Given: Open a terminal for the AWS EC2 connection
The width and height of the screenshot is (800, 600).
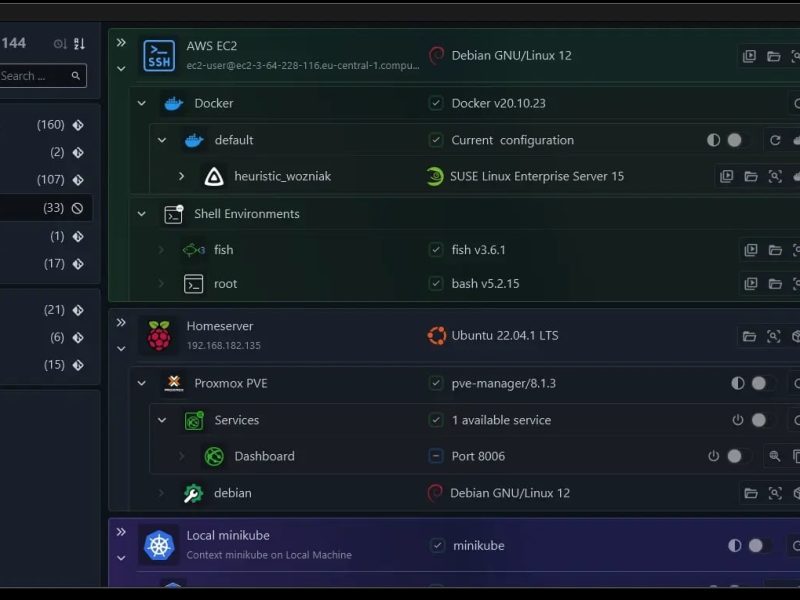Looking at the screenshot, I should click(x=749, y=57).
